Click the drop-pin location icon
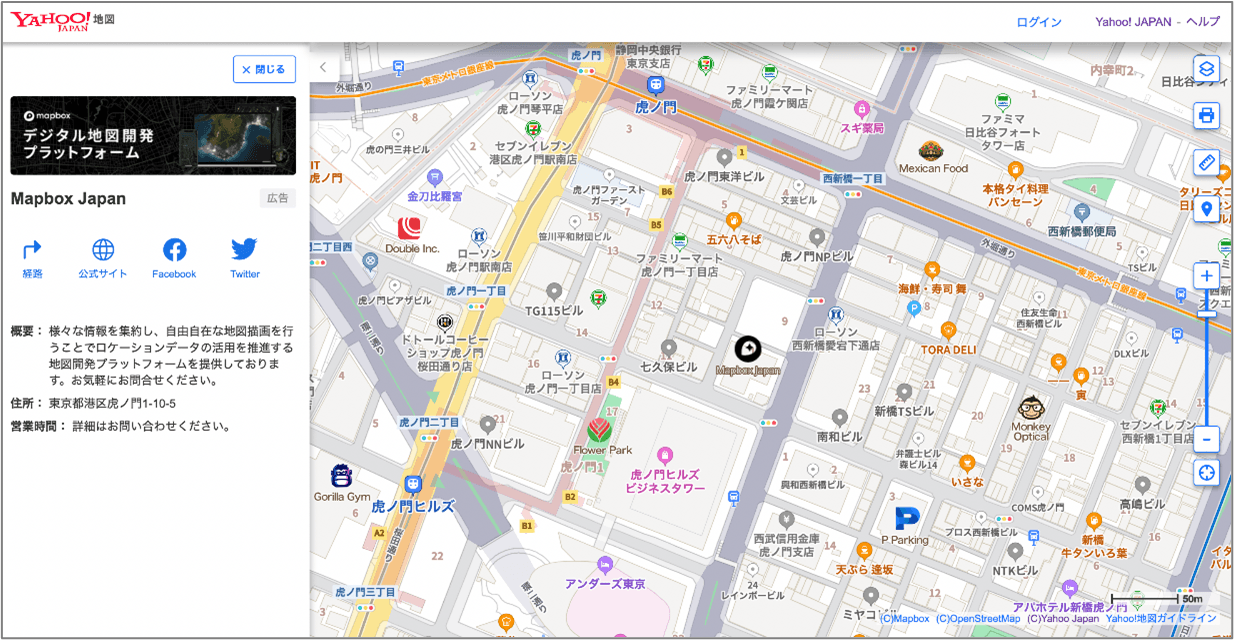This screenshot has width=1234, height=640. coord(1206,209)
